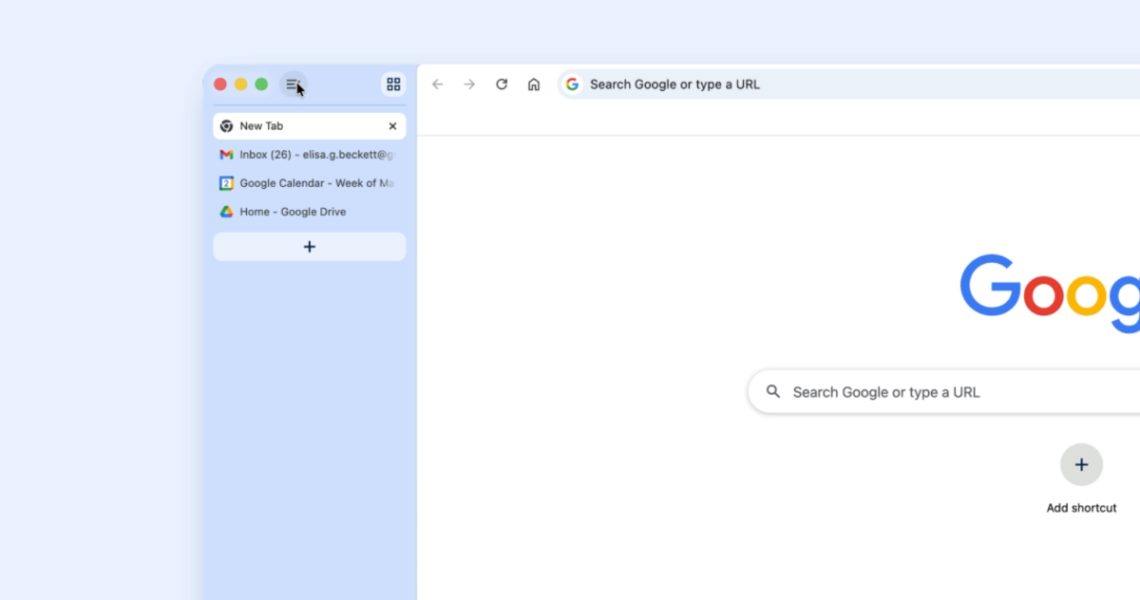Enter full screen with the green button
The height and width of the screenshot is (600, 1140).
pos(261,85)
